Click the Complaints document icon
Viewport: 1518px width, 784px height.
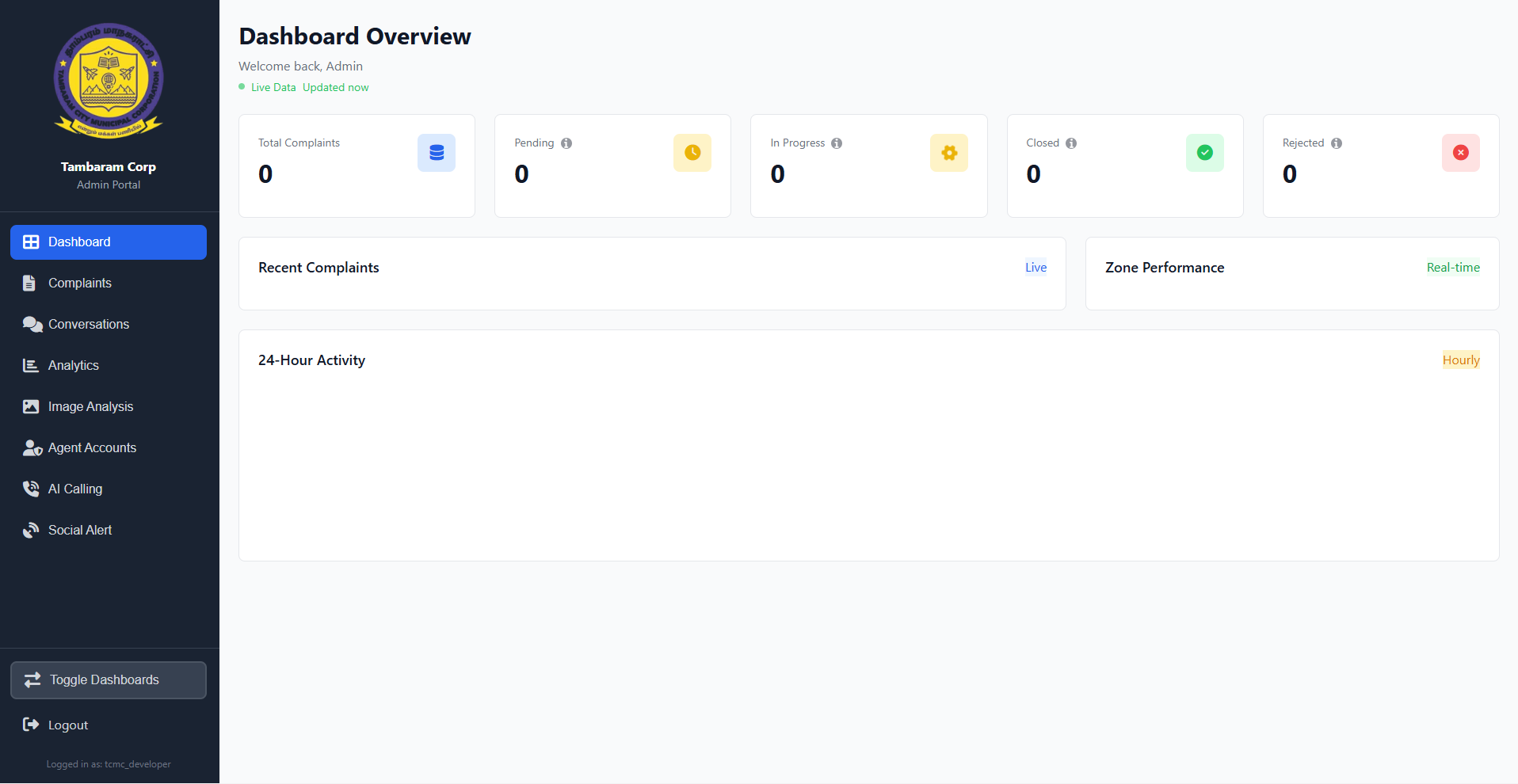(29, 284)
